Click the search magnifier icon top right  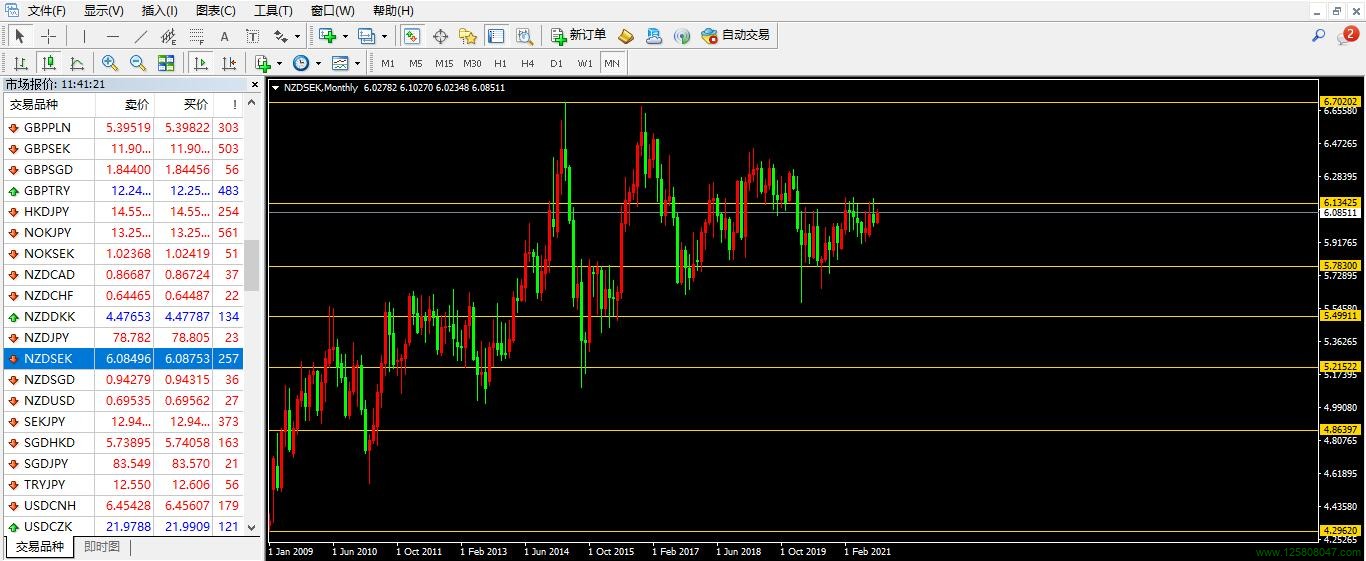[1318, 36]
